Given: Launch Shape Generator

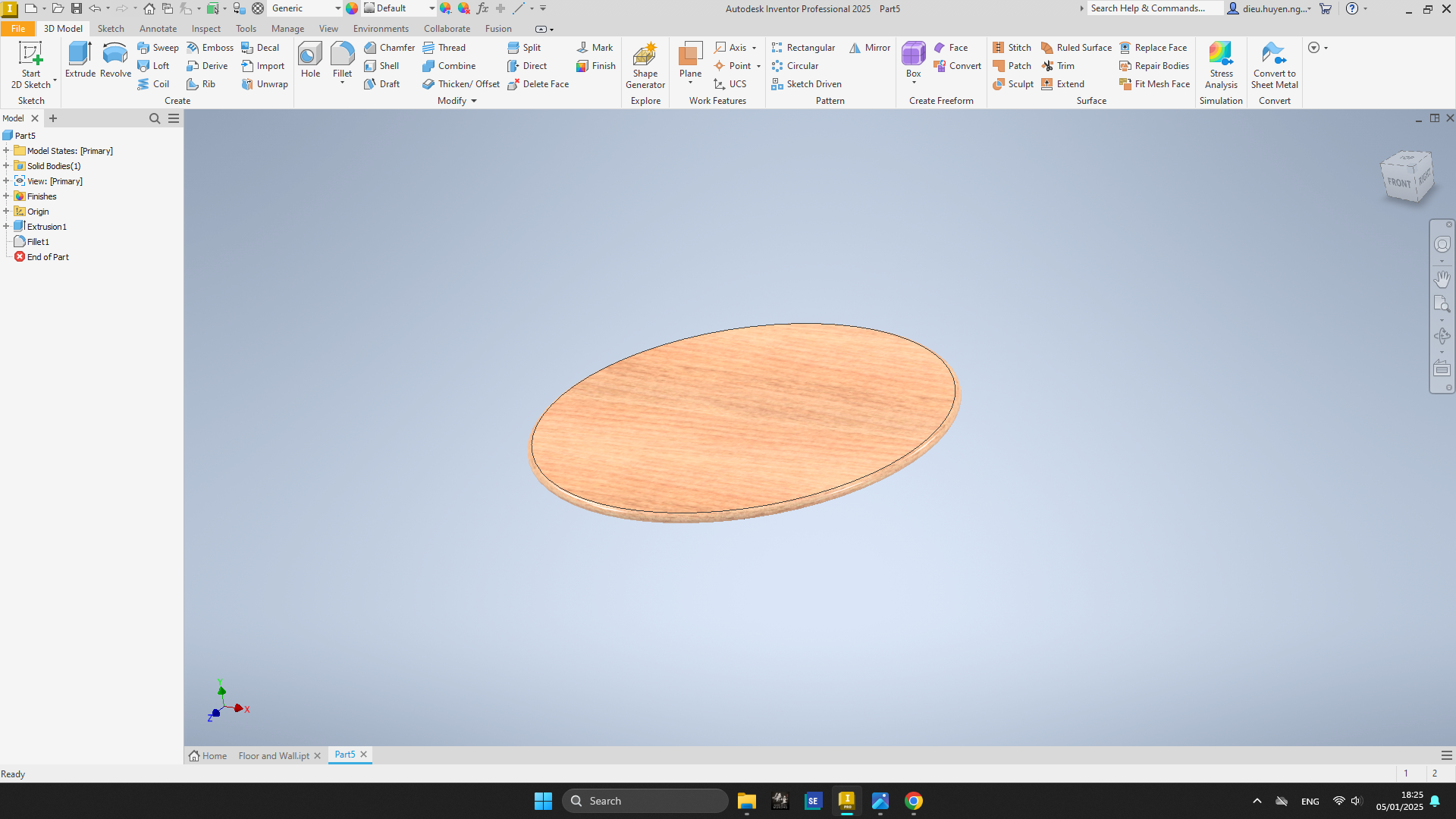Looking at the screenshot, I should point(645,65).
